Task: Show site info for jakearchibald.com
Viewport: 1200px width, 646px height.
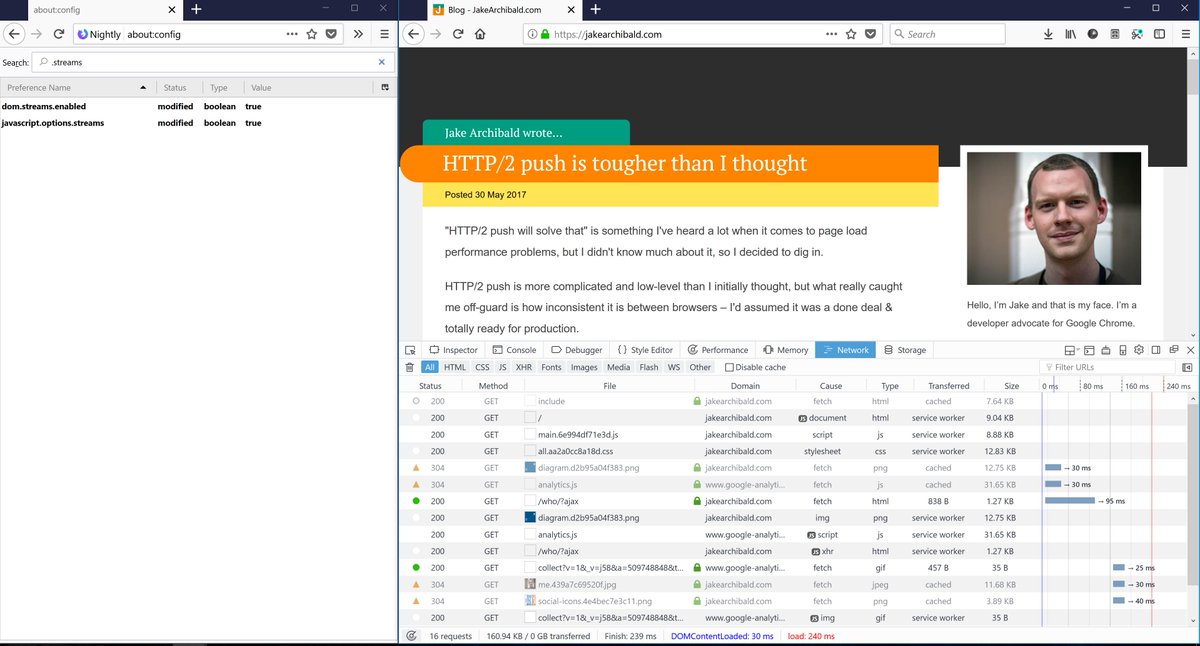Action: point(531,34)
